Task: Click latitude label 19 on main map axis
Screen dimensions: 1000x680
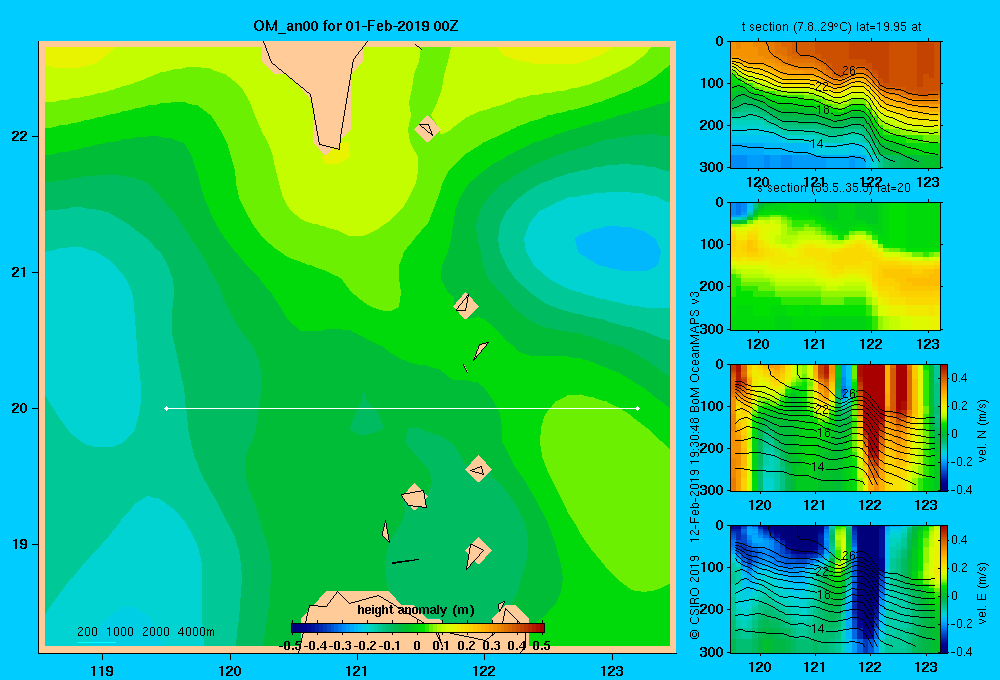Action: click(x=20, y=544)
